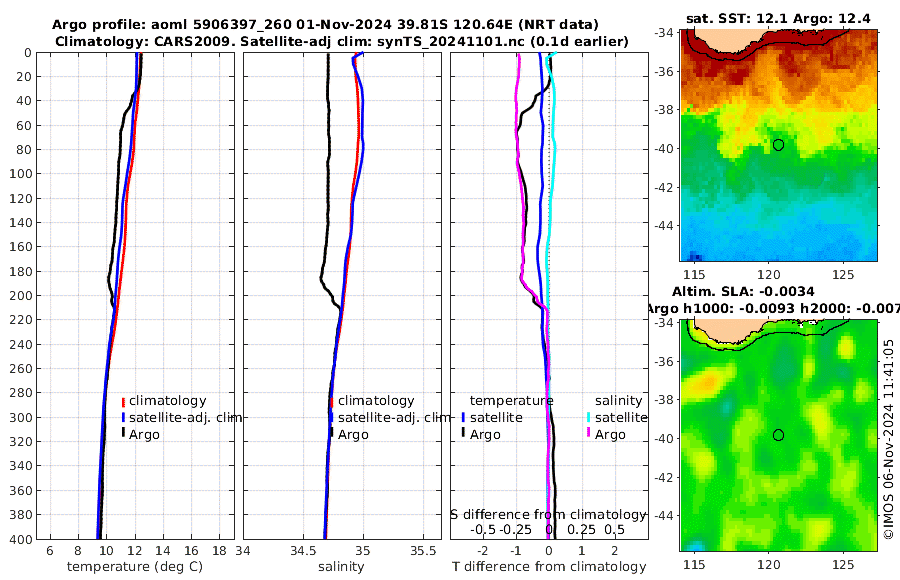The height and width of the screenshot is (580, 900).
Task: Click the blue satellite-adj. clim marker in the salinity legend
Action: pos(331,417)
